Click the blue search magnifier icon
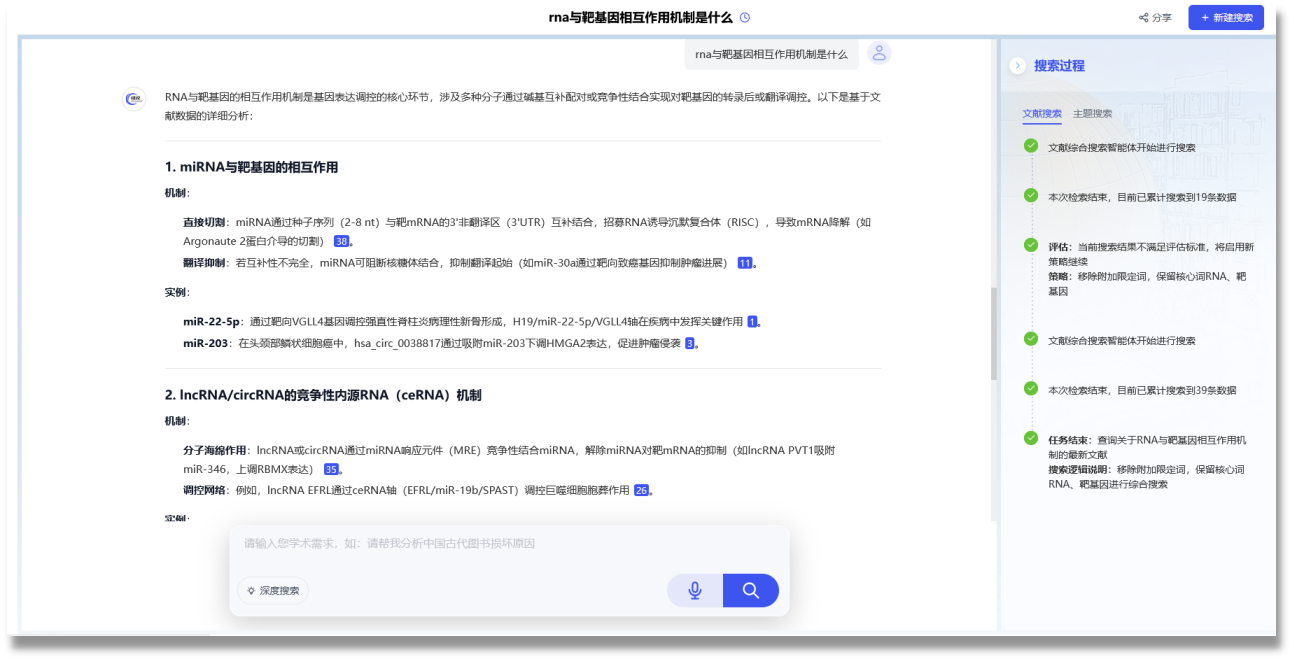The height and width of the screenshot is (661, 1293). (x=750, y=590)
